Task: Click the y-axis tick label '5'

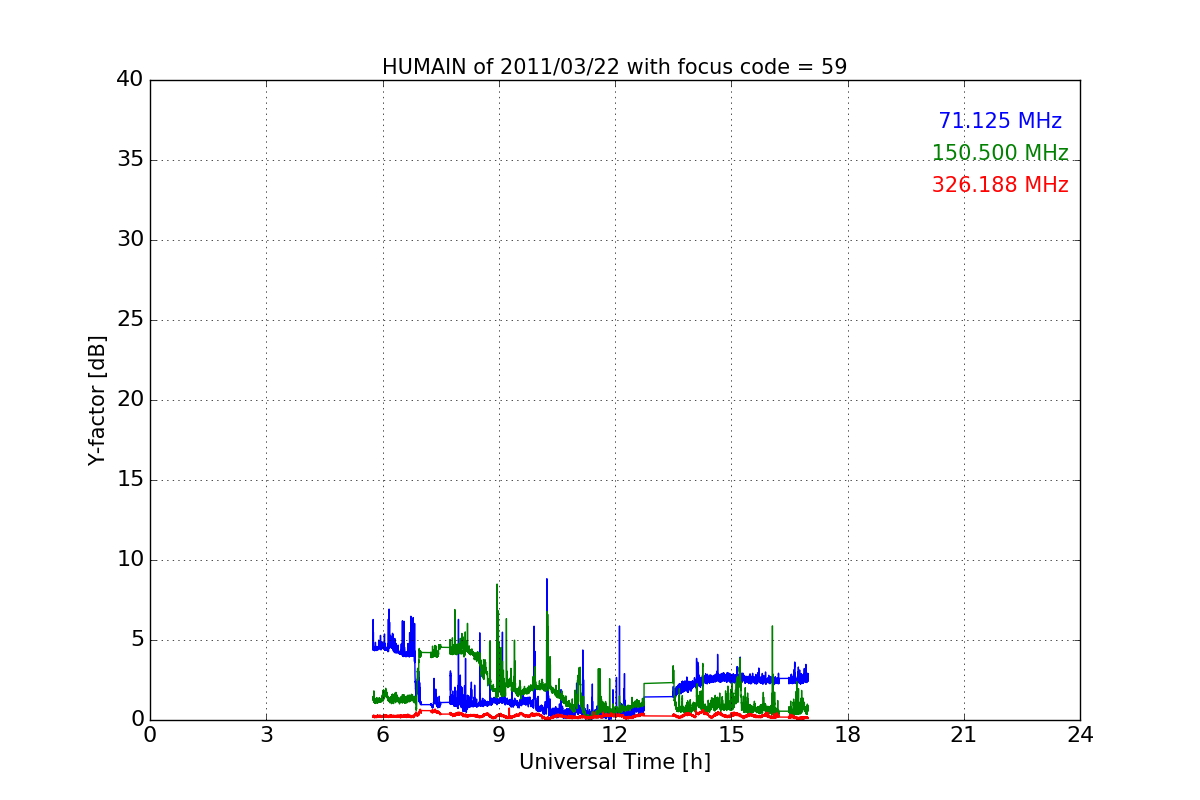Action: pyautogui.click(x=137, y=640)
